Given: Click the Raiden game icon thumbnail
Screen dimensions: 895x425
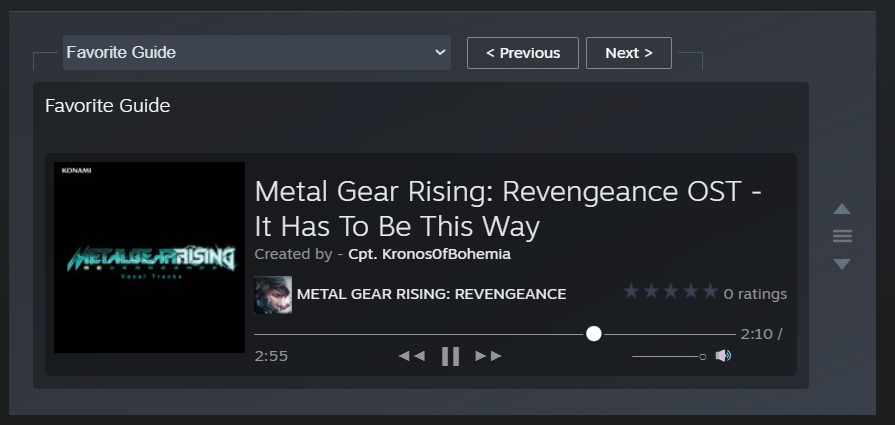Looking at the screenshot, I should click(x=273, y=295).
